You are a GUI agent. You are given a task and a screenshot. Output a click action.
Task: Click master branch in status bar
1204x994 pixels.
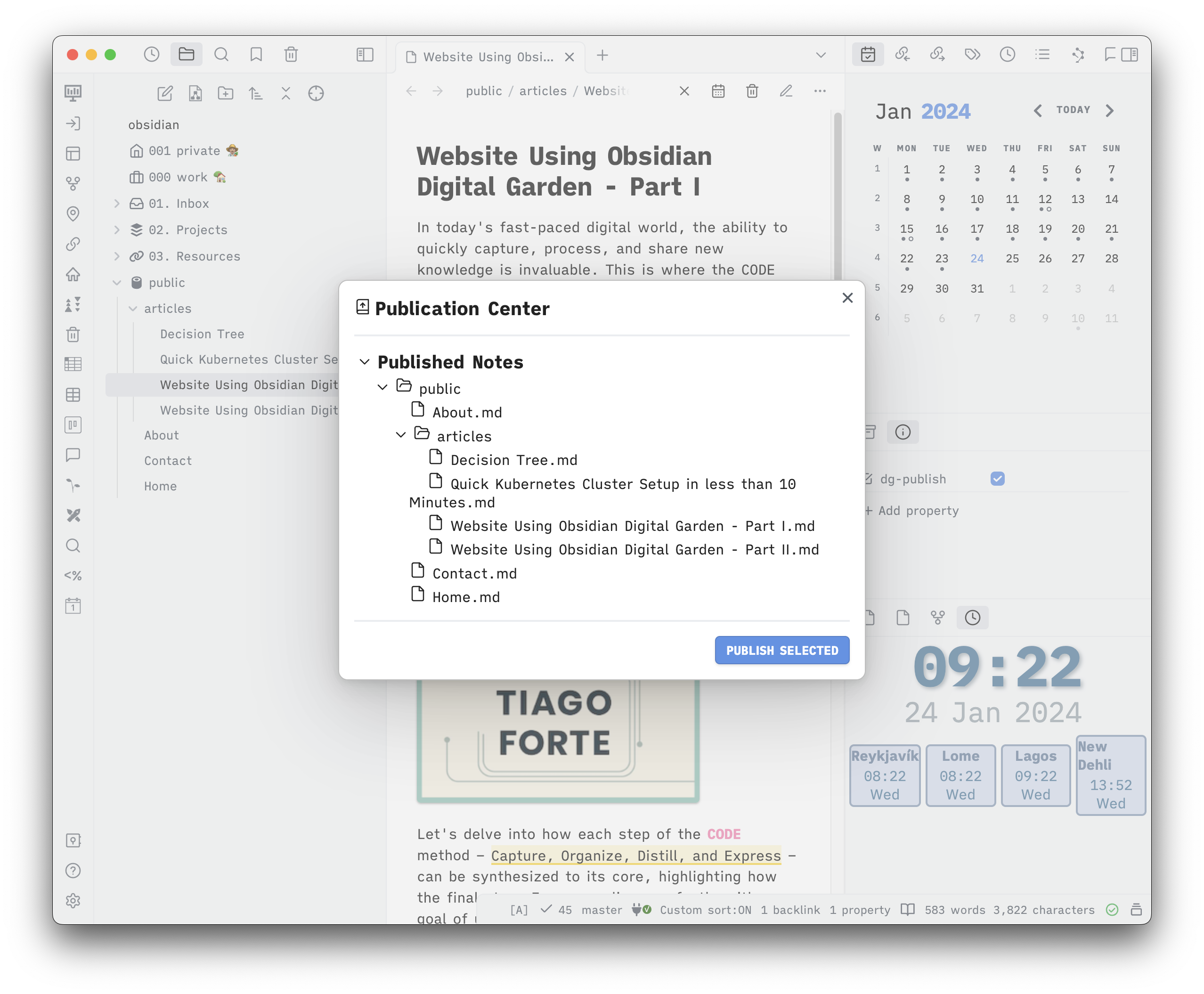pyautogui.click(x=601, y=910)
